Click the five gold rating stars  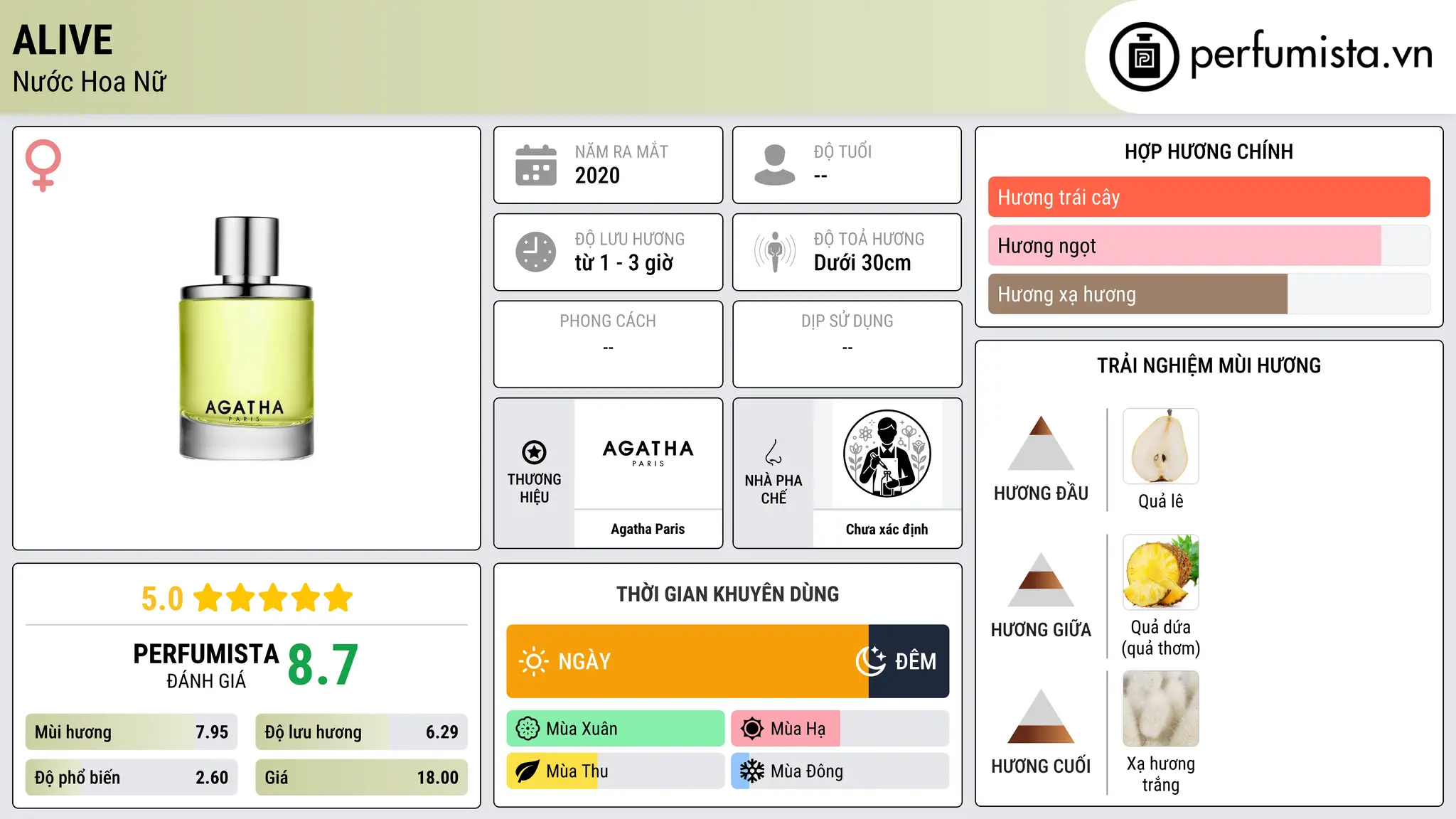(x=273, y=598)
